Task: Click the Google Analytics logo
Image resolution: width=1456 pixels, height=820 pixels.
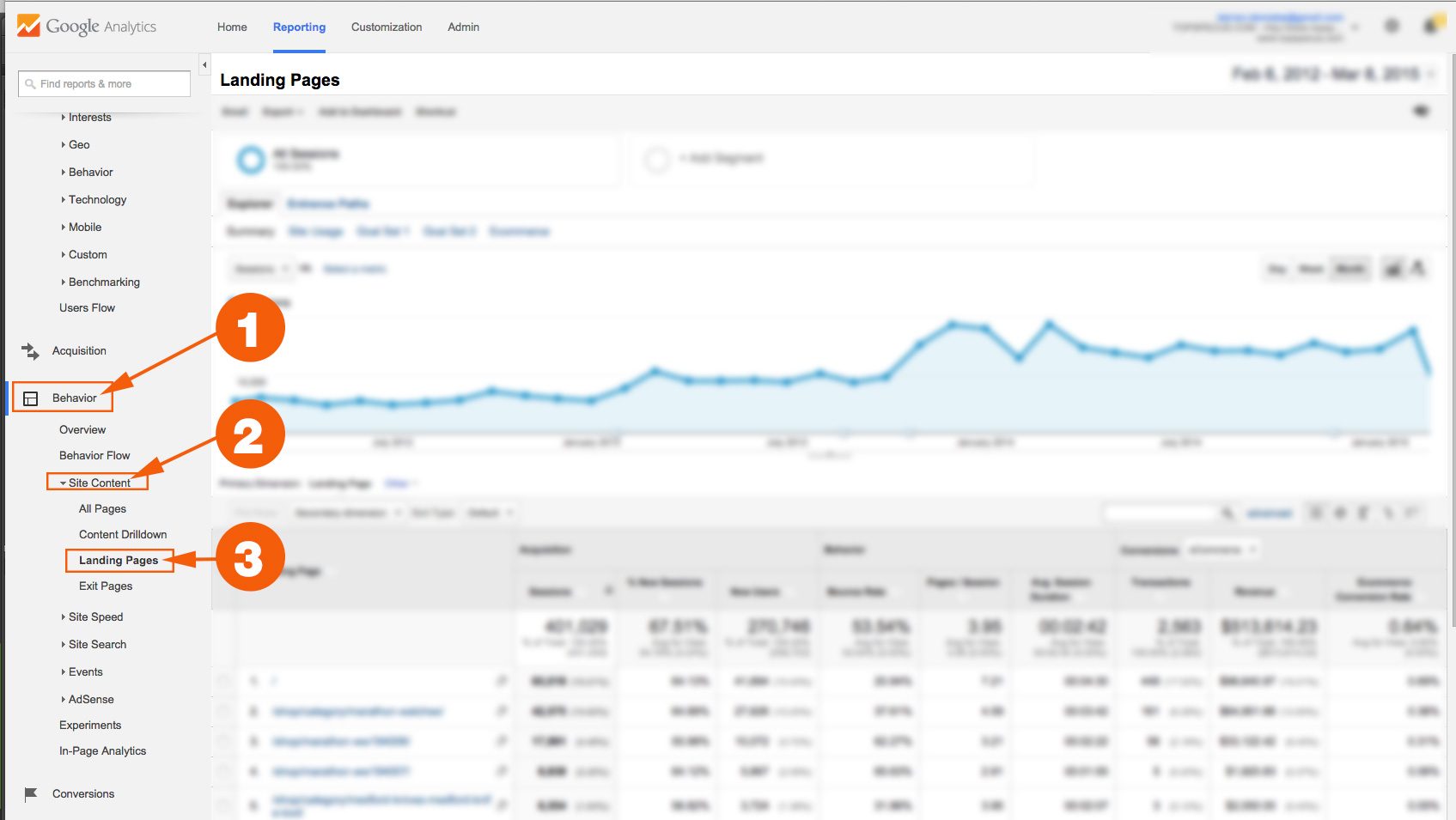Action: click(87, 27)
